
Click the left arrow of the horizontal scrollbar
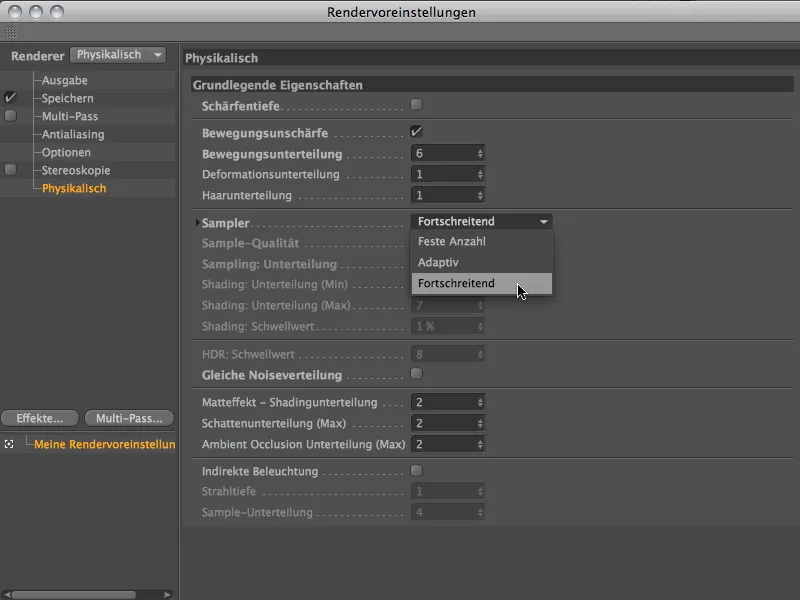(x=7, y=594)
